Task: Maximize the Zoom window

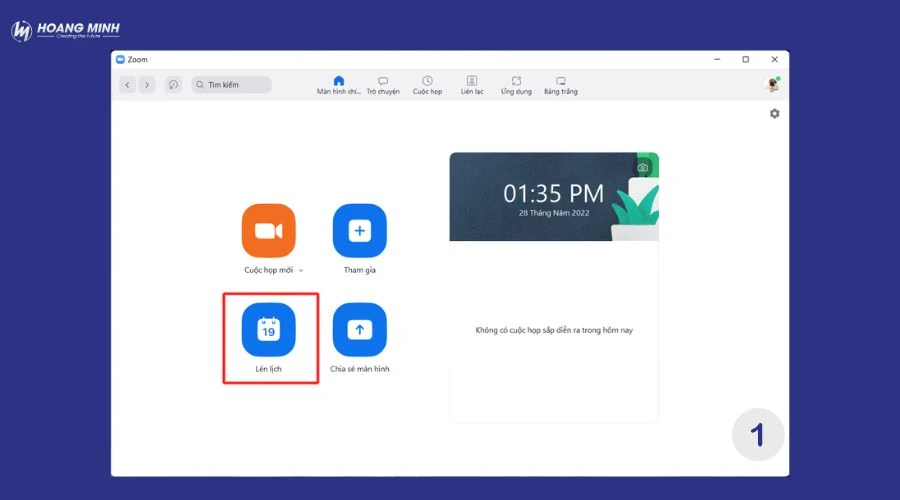Action: click(746, 59)
